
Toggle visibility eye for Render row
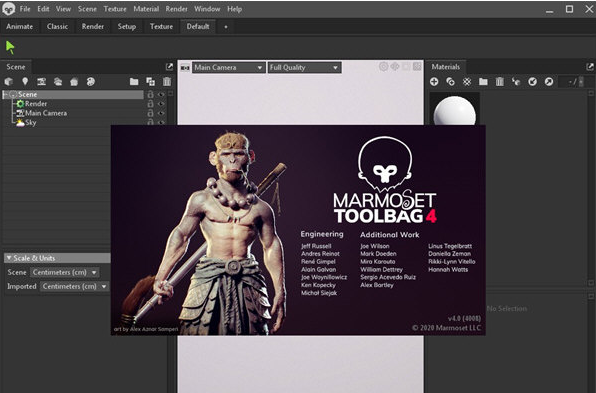pos(161,103)
